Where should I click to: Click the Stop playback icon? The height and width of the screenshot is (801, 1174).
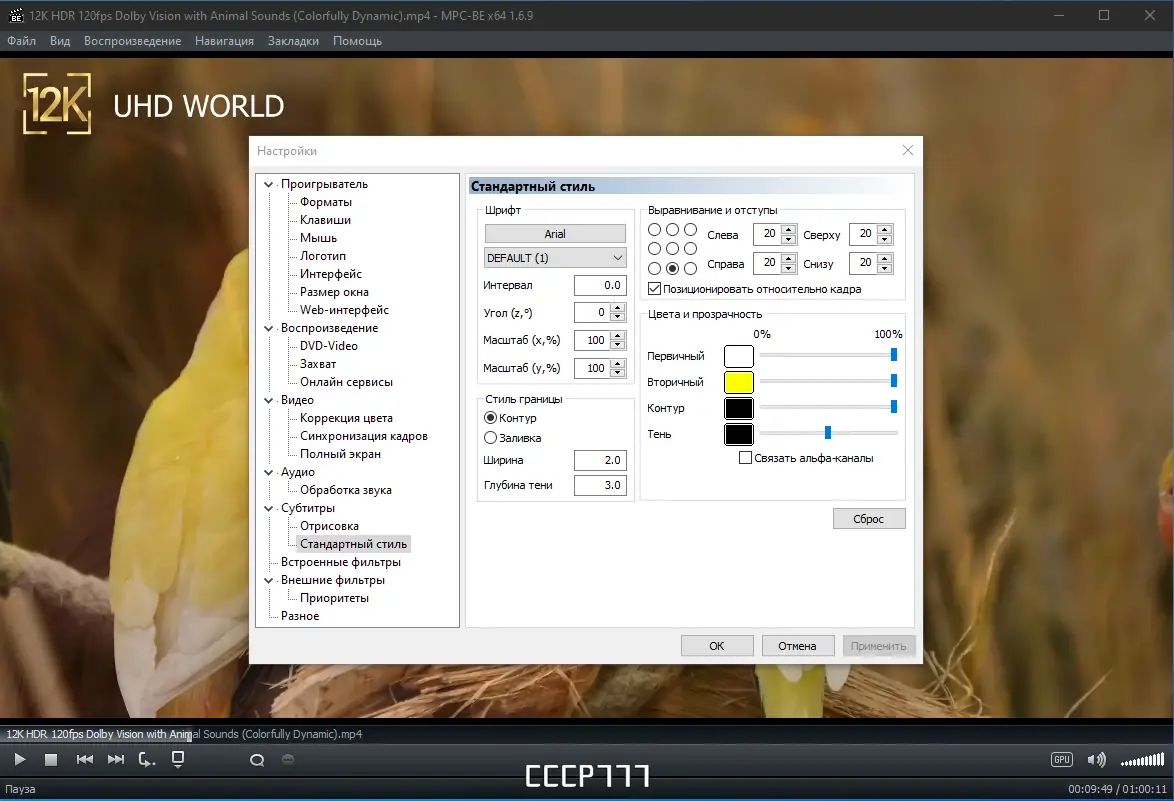51,760
